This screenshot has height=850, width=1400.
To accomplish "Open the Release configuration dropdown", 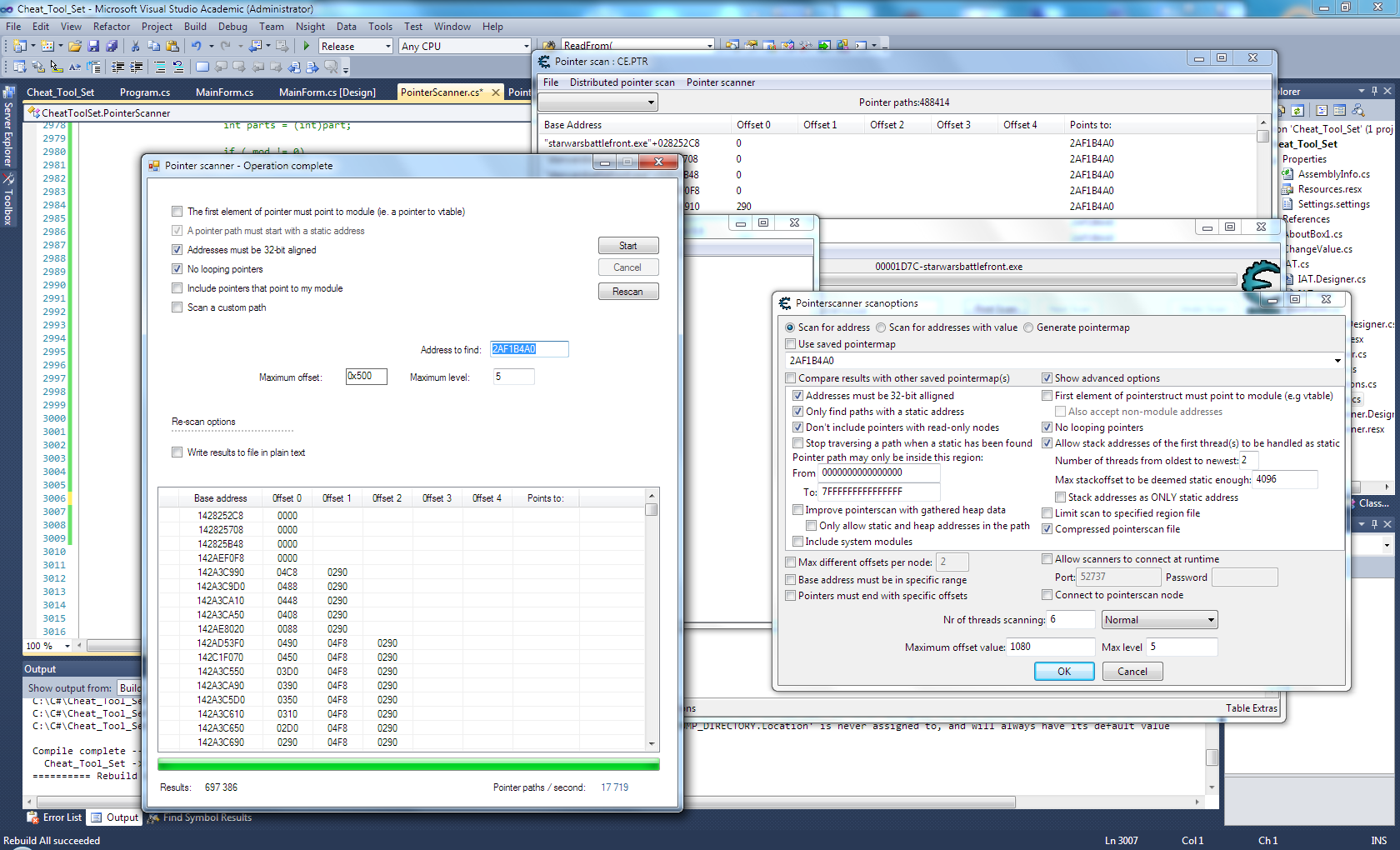I will pos(387,47).
